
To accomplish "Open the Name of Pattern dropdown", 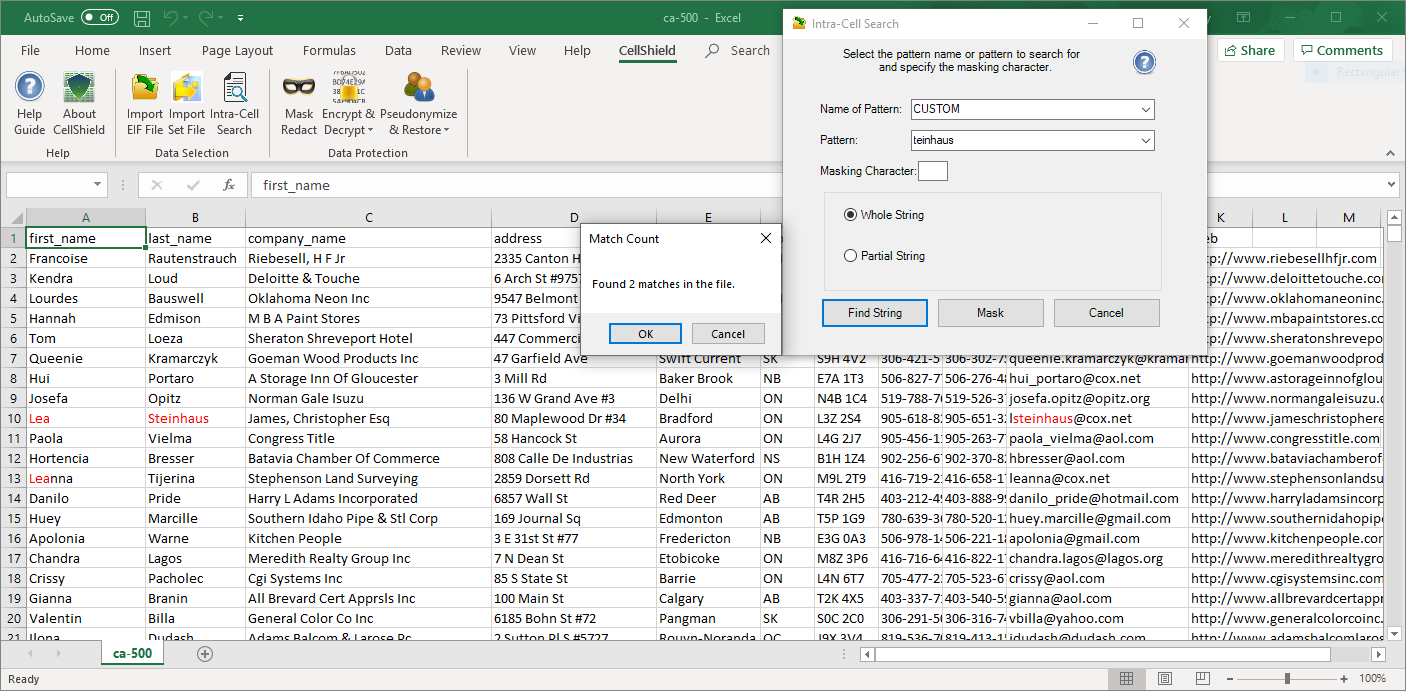I will (1145, 110).
